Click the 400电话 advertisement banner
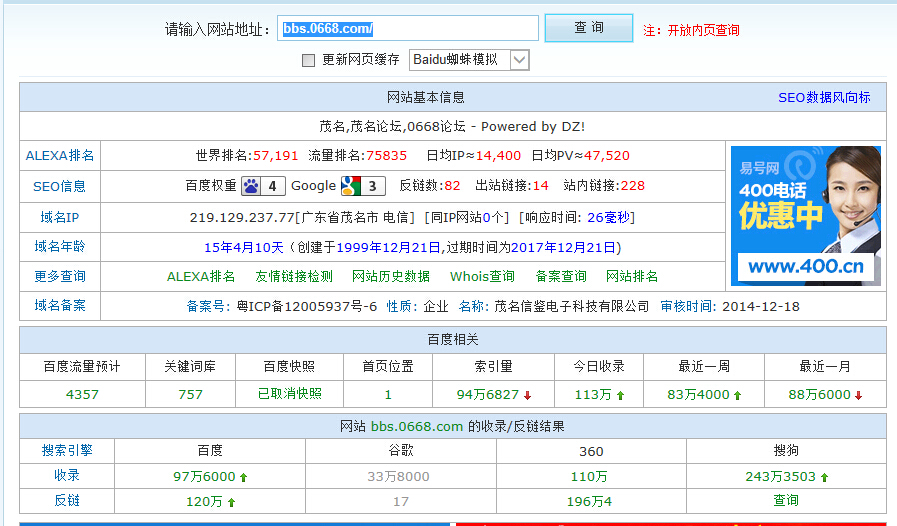Screen dimensions: 897x526 [x=805, y=215]
